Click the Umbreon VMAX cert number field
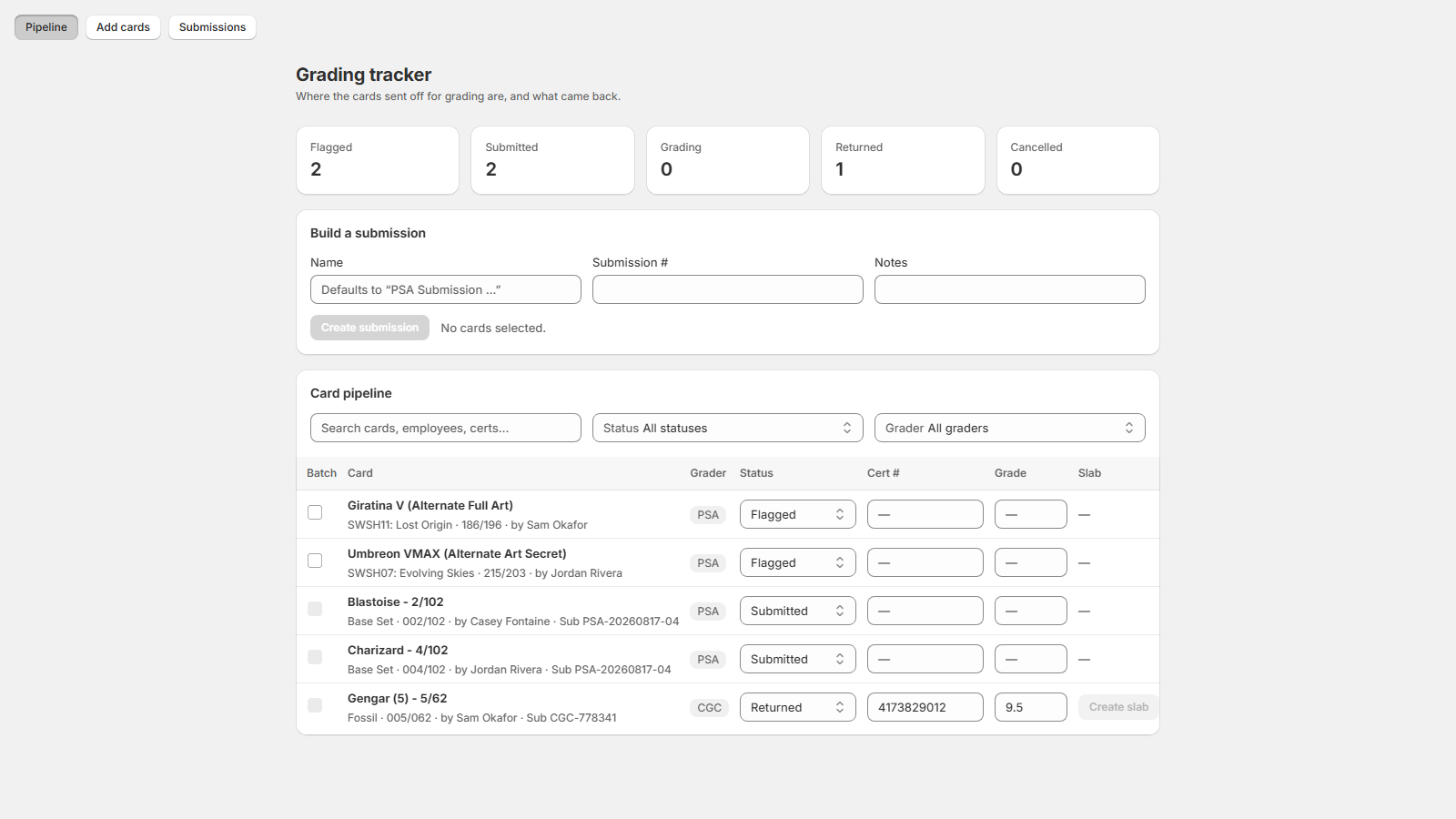Image resolution: width=1456 pixels, height=819 pixels. [x=925, y=562]
